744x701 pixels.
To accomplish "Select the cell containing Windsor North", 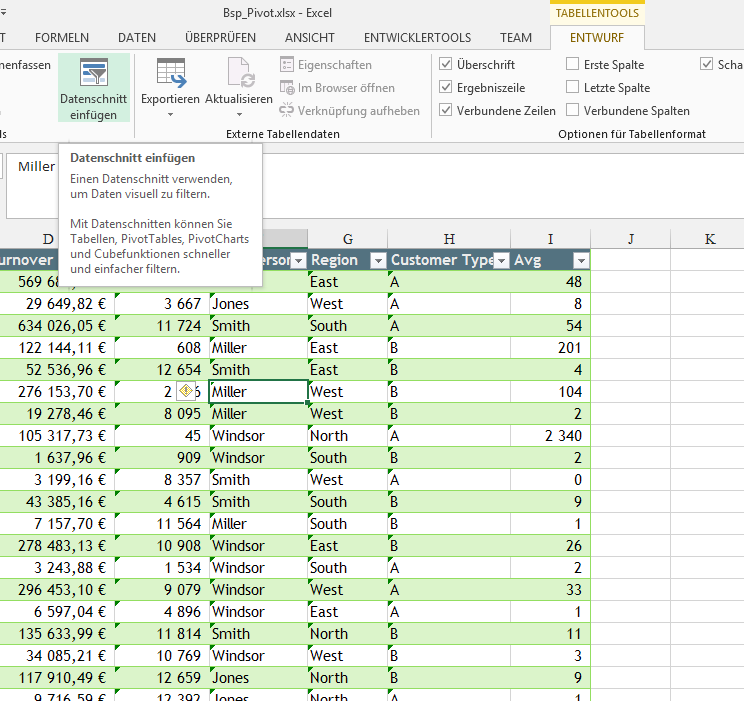I will (x=258, y=436).
